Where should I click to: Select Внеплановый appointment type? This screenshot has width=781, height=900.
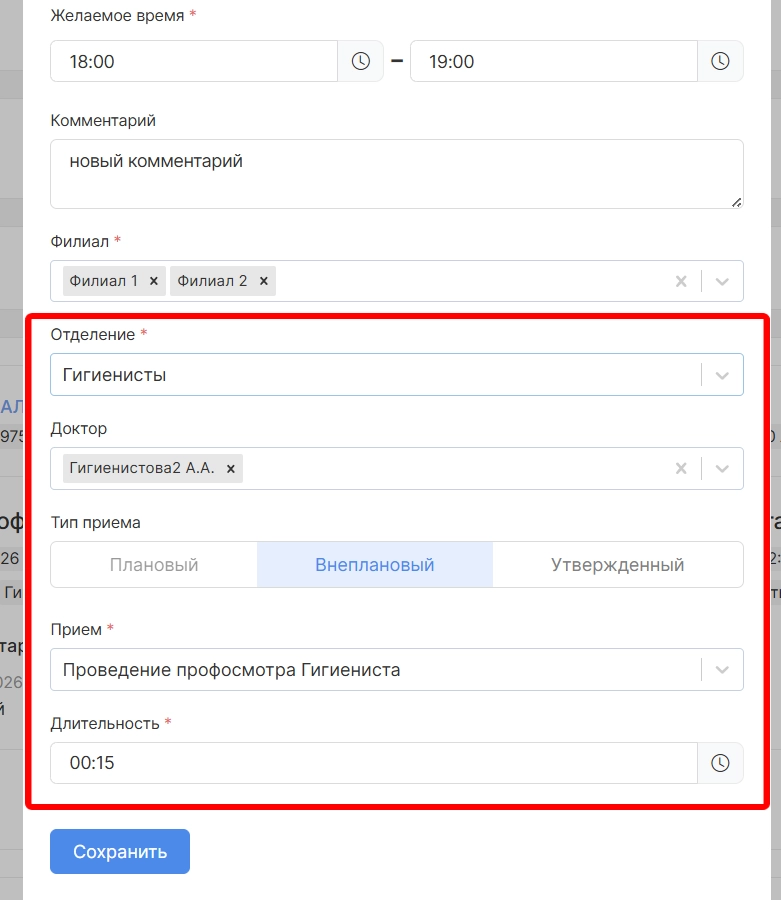[375, 565]
